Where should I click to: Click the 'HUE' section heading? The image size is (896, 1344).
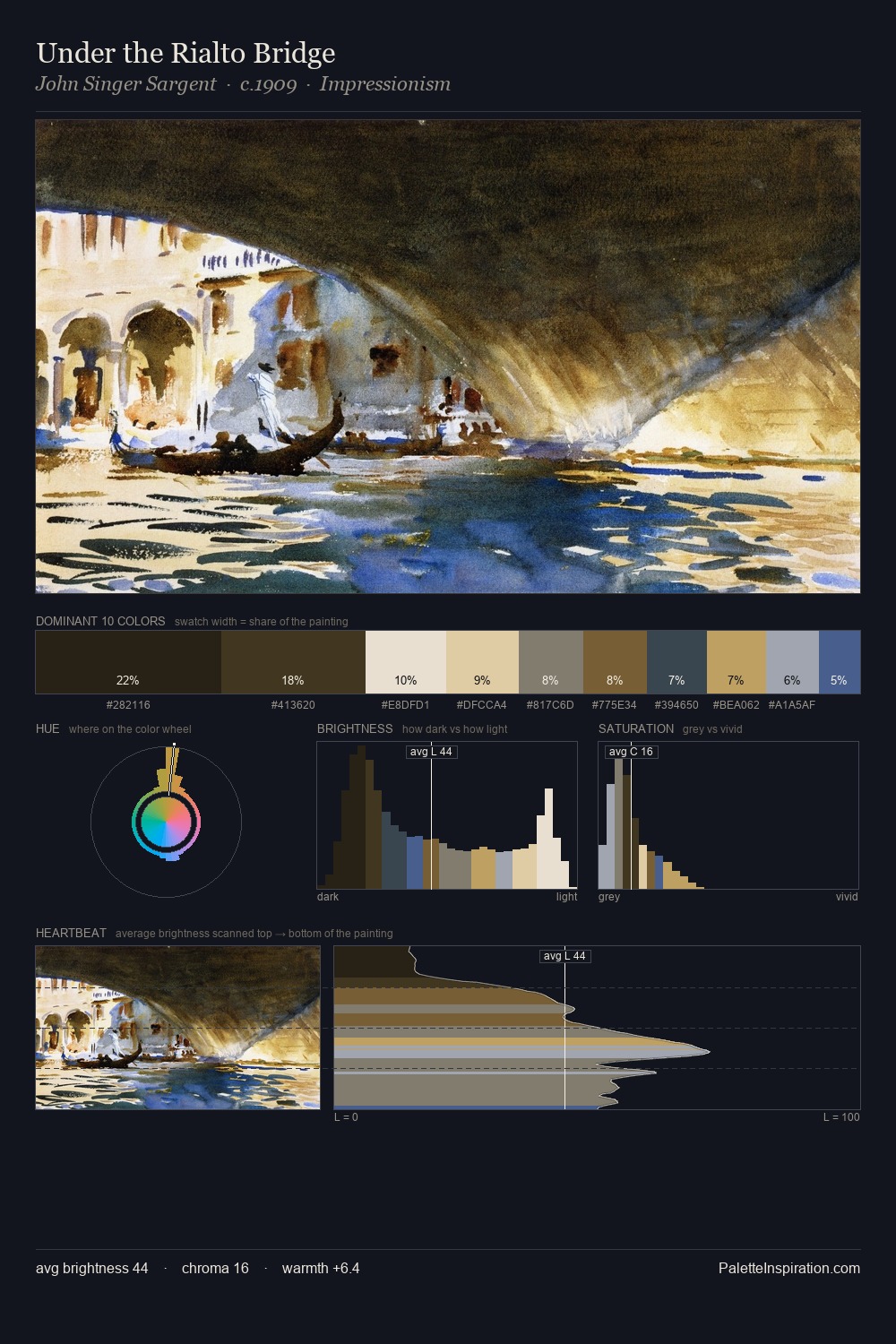pyautogui.click(x=47, y=728)
